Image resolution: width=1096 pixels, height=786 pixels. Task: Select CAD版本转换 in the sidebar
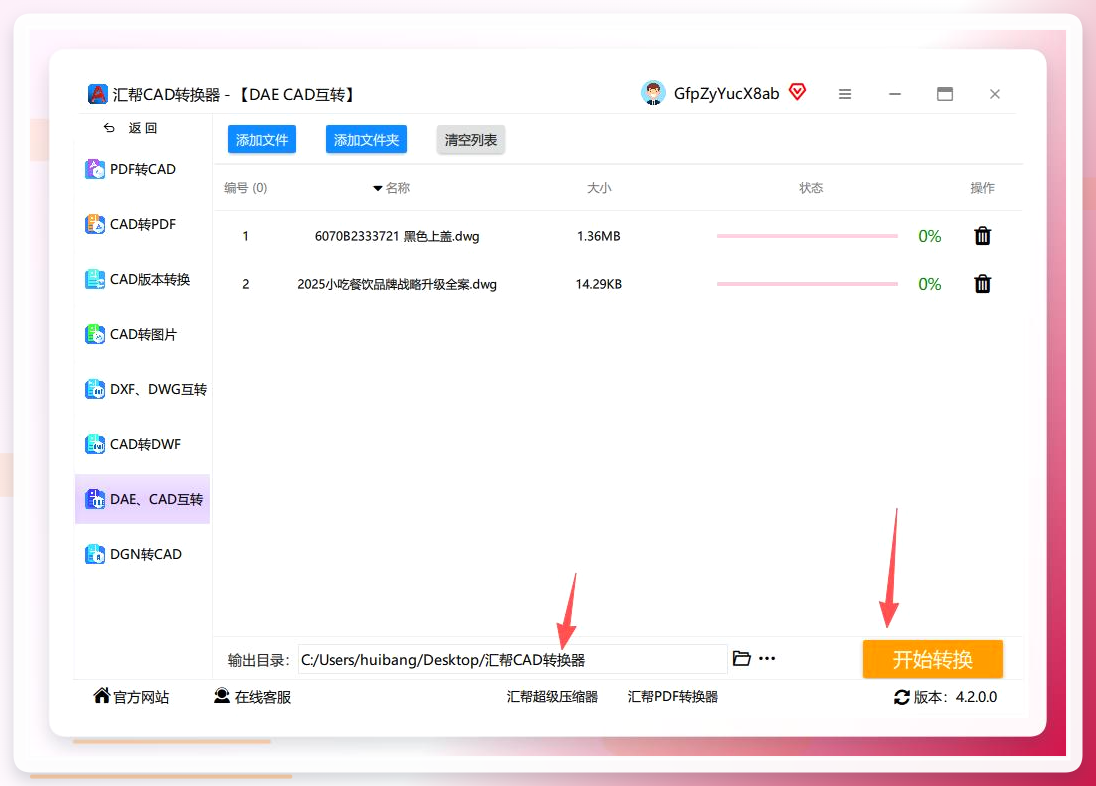coord(143,280)
